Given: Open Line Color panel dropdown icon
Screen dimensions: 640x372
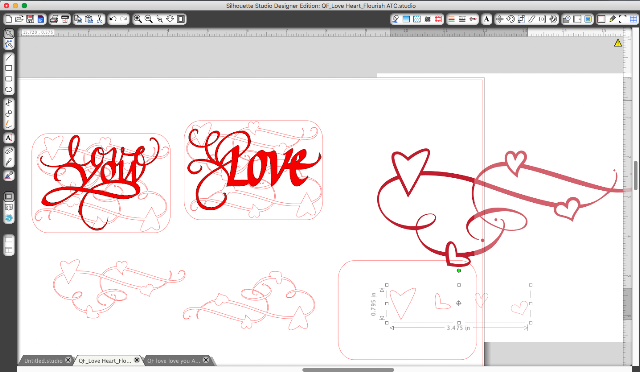Looking at the screenshot, I should [451, 19].
